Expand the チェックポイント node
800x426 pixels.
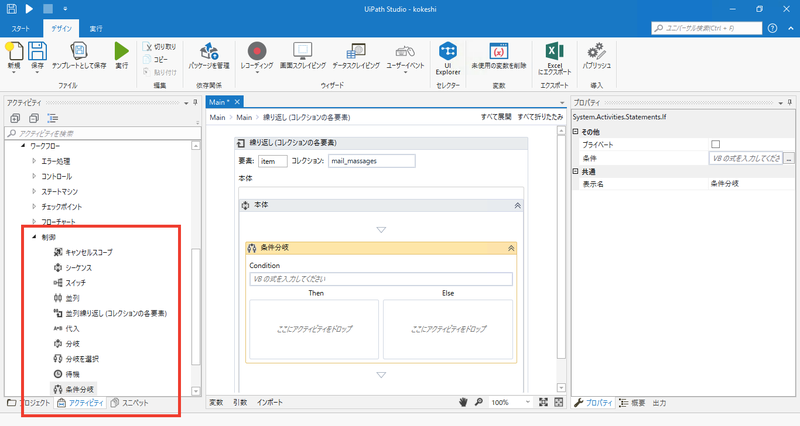tap(34, 207)
